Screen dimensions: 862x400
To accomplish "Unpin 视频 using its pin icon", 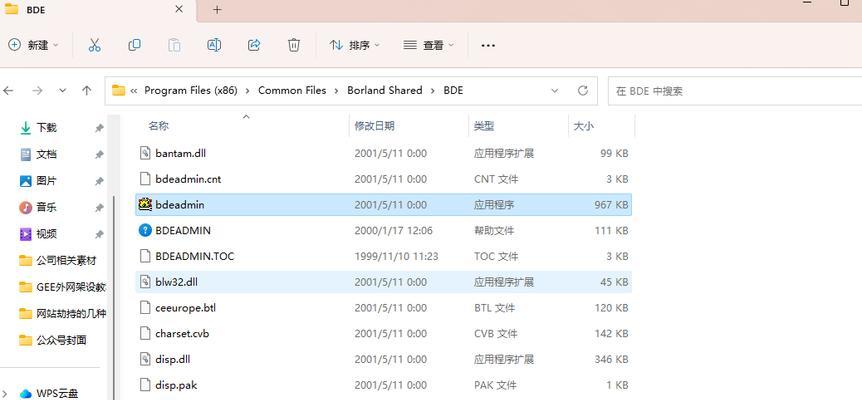I will click(x=99, y=234).
